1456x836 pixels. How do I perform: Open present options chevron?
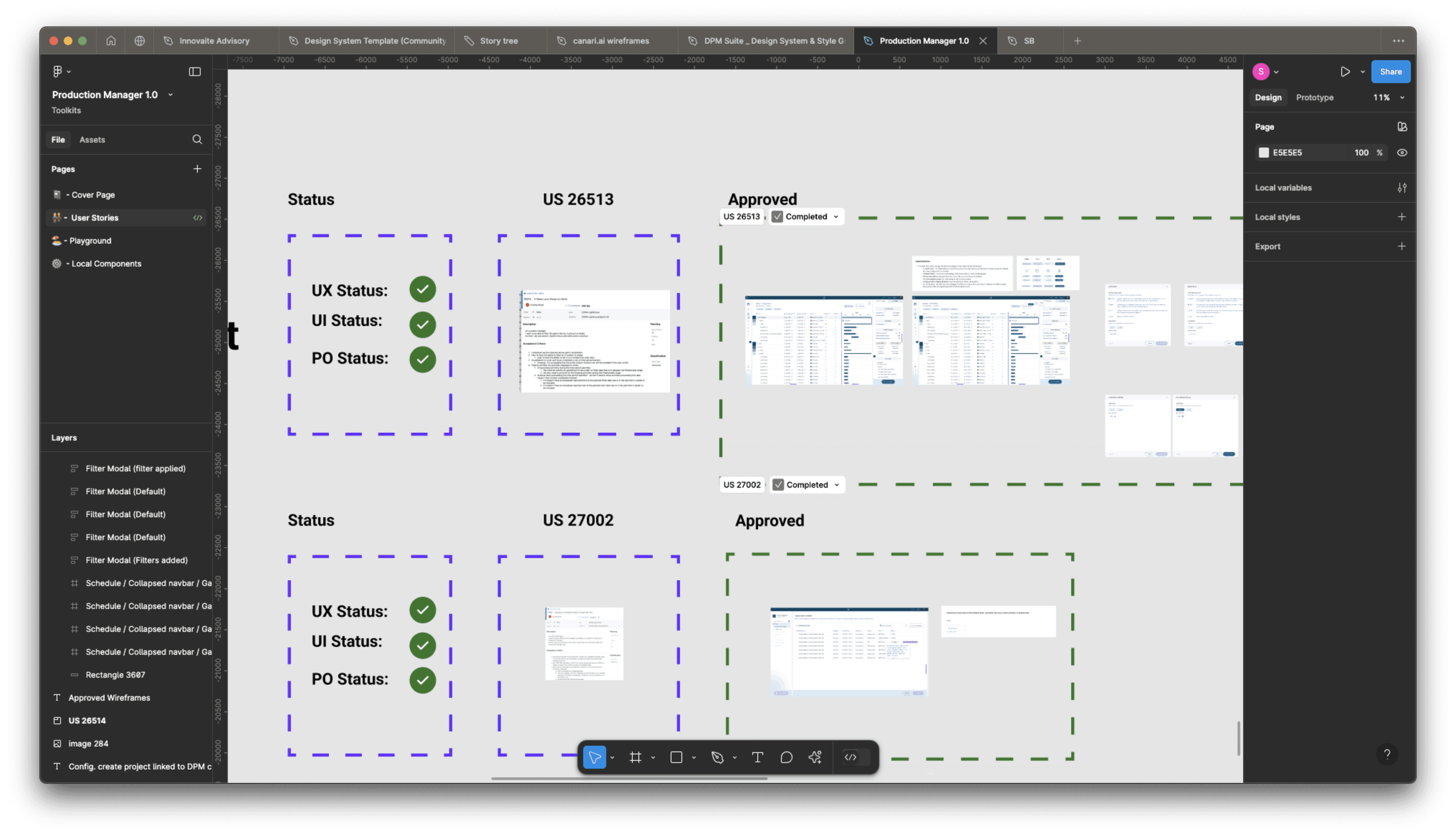1362,72
